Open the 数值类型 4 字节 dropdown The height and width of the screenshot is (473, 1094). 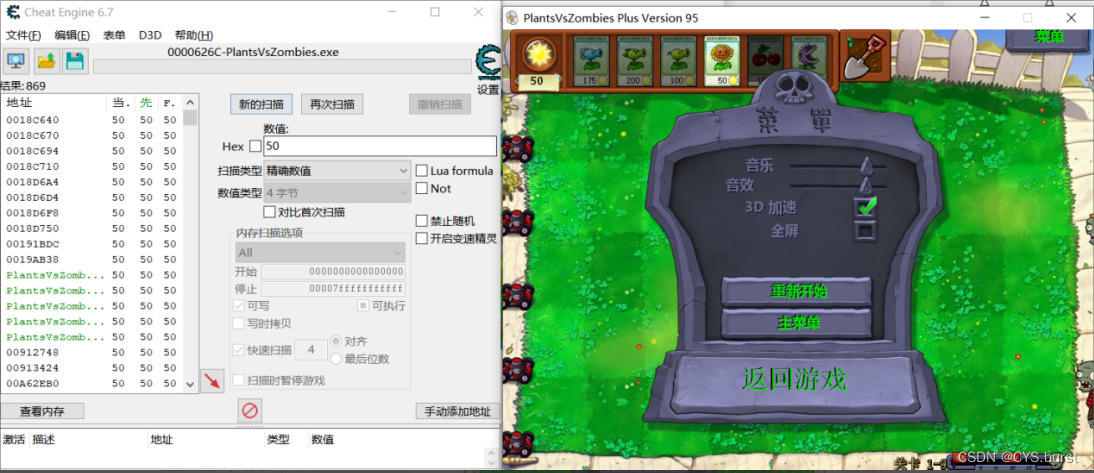[x=337, y=193]
